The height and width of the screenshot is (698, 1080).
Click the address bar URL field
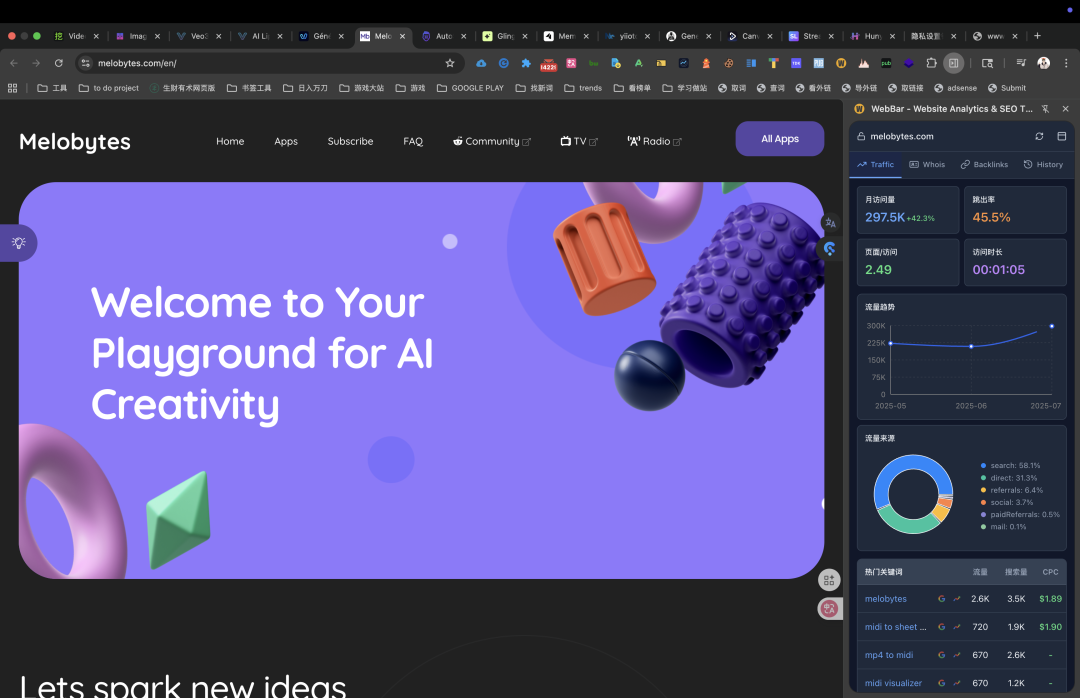coord(269,63)
